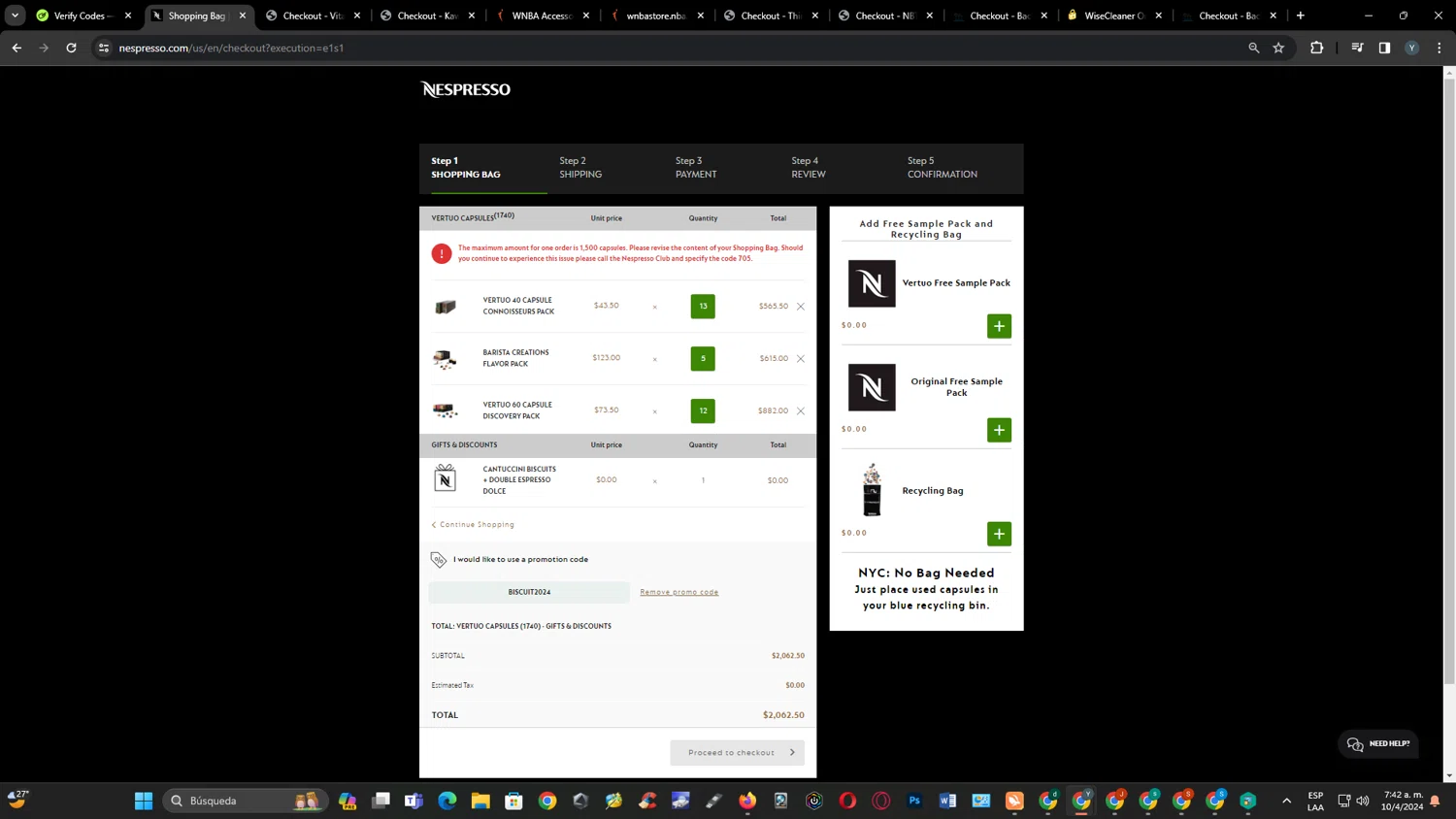Image resolution: width=1456 pixels, height=819 pixels.
Task: Open Windows Start menu
Action: [x=144, y=801]
